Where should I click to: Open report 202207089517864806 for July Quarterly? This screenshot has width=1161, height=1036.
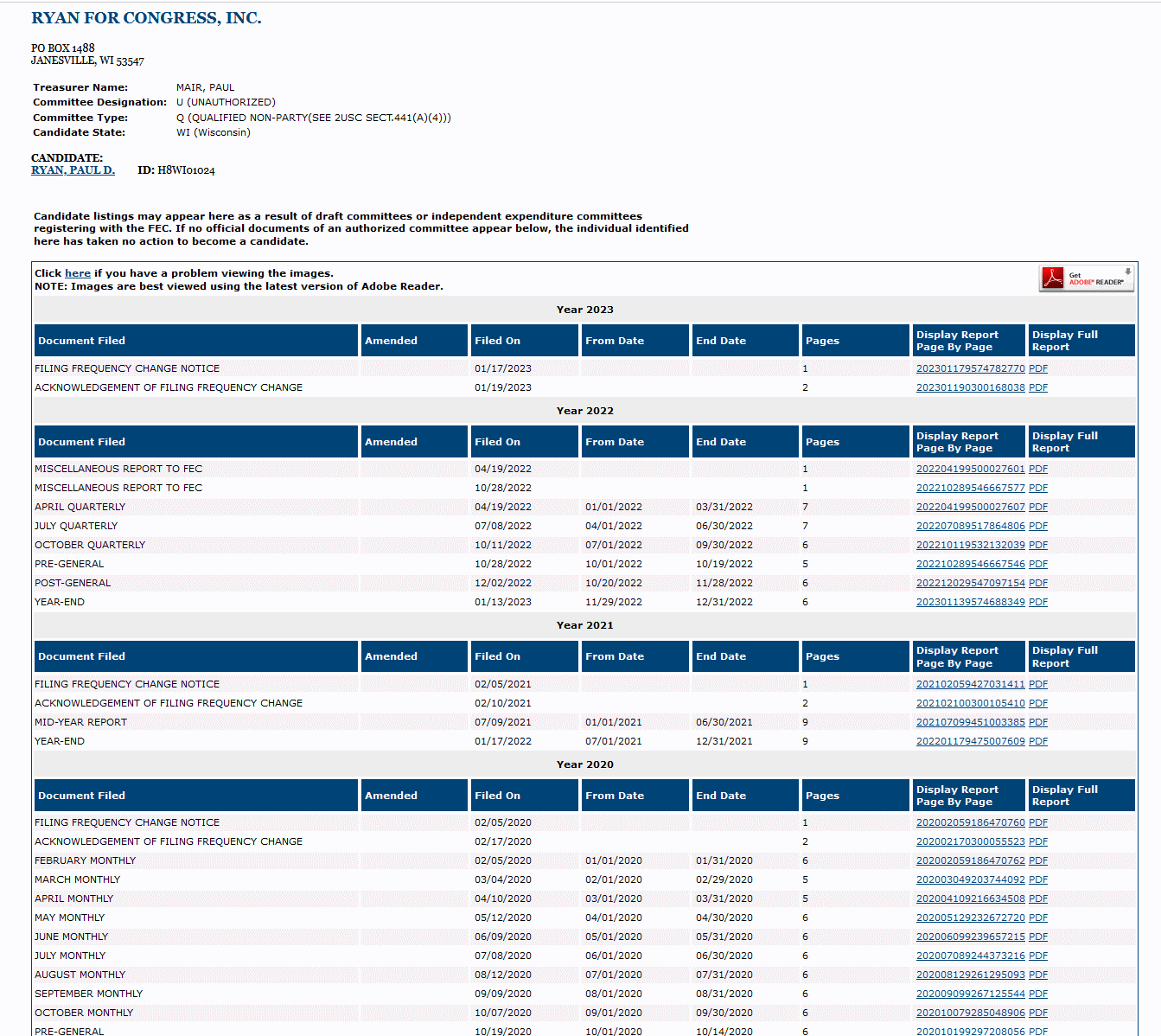click(x=970, y=526)
